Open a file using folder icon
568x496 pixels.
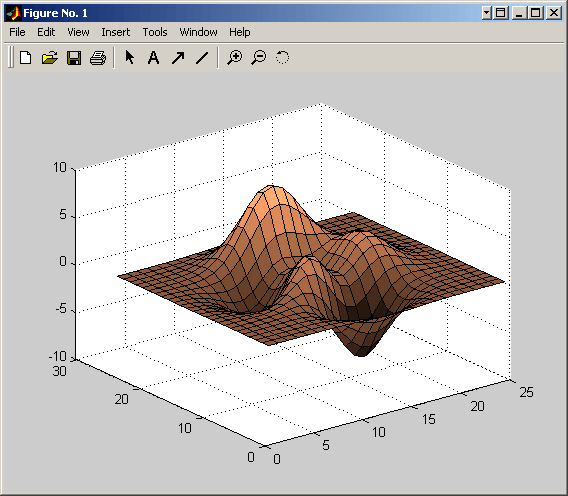pos(50,58)
